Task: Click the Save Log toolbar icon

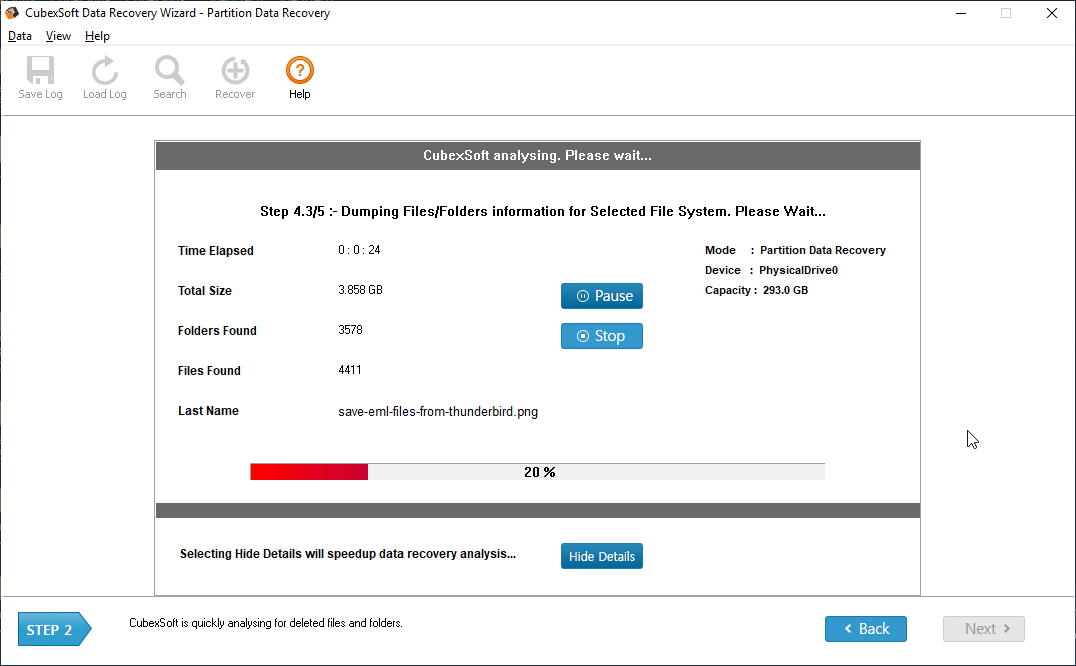Action: 40,78
